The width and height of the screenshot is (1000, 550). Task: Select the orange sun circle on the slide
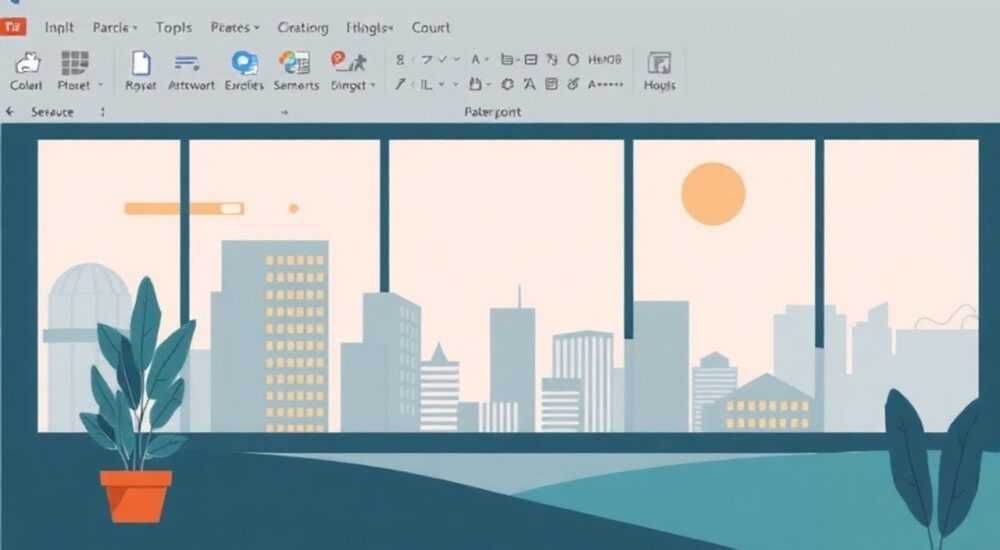pyautogui.click(x=713, y=194)
